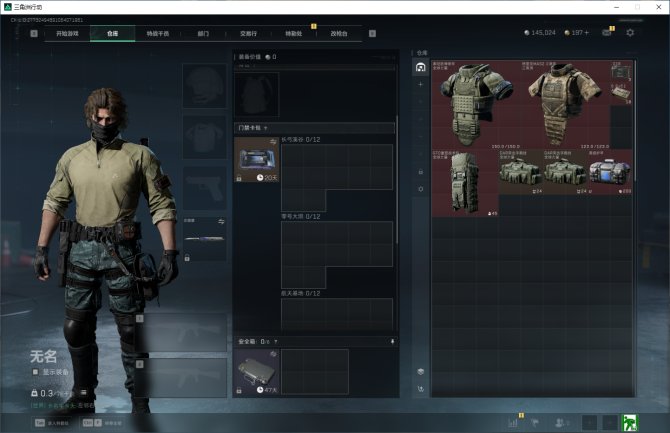Select the key card case item

tap(257, 160)
